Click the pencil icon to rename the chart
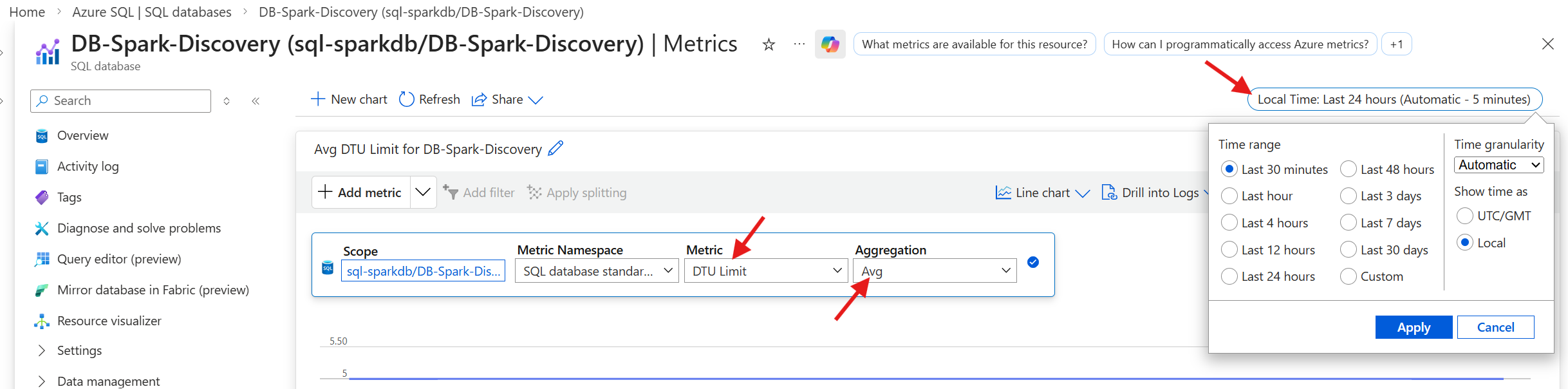This screenshot has width=1568, height=389. 556,149
